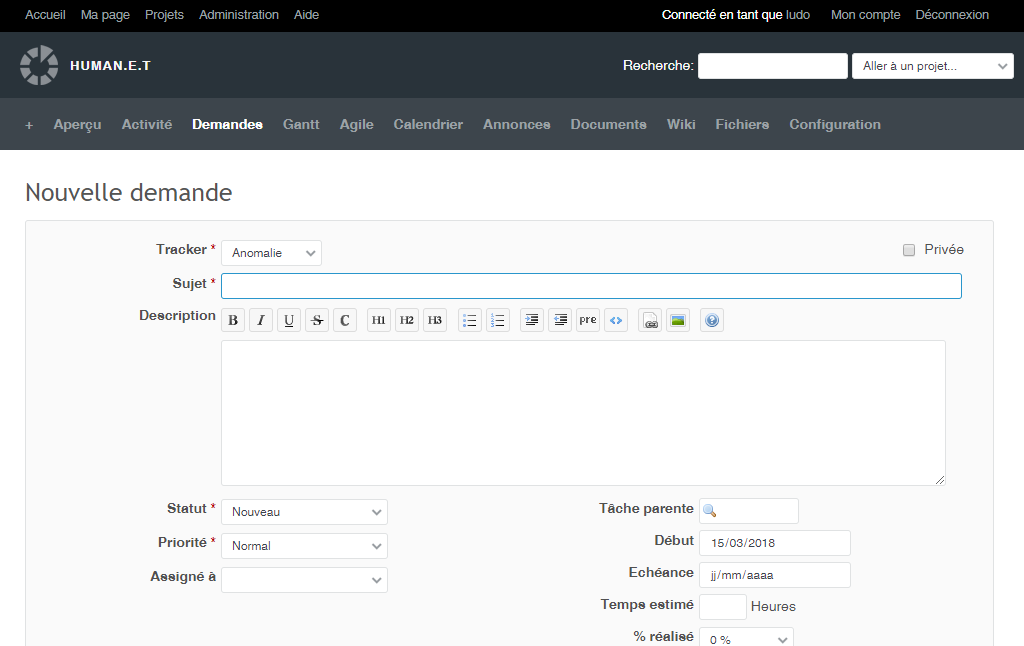
Task: Focus the Temps estimé hours field
Action: tap(723, 607)
